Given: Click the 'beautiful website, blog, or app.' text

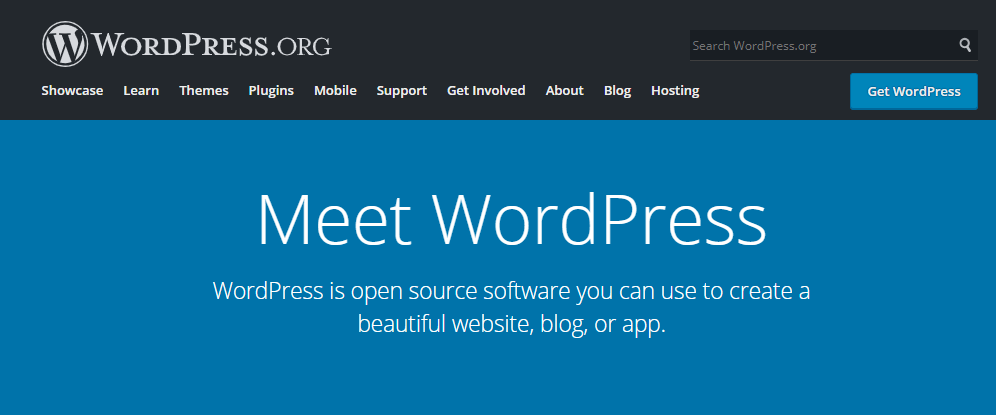Looking at the screenshot, I should [511, 324].
